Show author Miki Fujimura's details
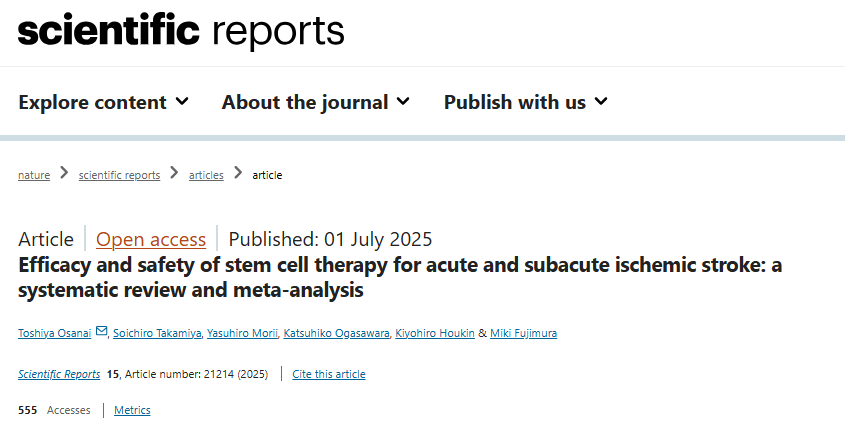Viewport: 845px width, 436px height. coord(523,333)
